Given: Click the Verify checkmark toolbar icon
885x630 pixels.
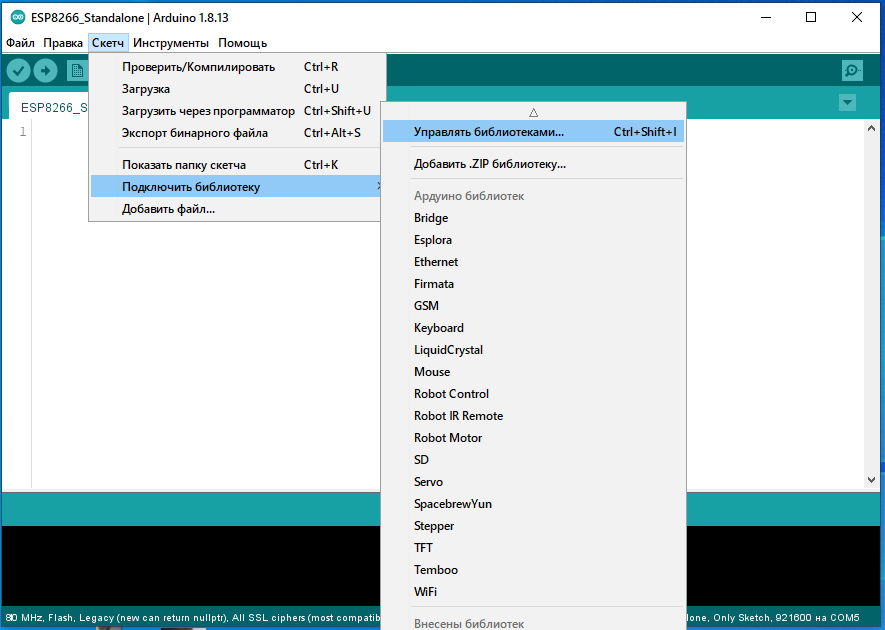Looking at the screenshot, I should (x=18, y=70).
